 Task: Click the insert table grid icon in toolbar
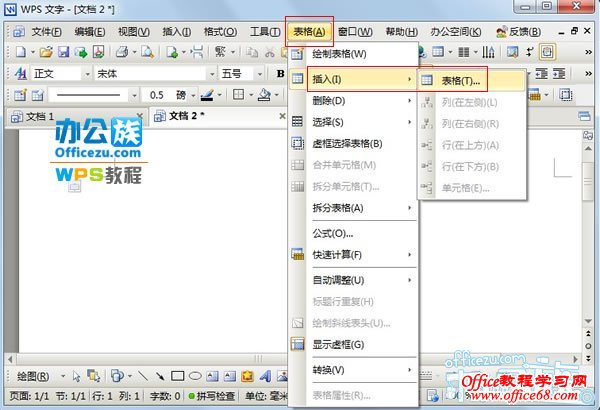[438, 52]
